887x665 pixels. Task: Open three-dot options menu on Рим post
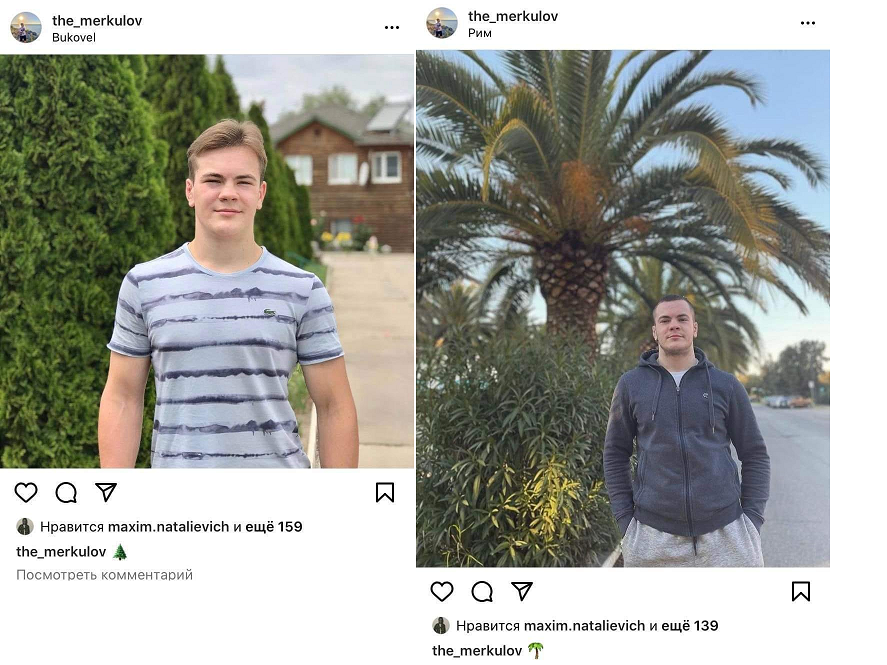click(x=808, y=23)
